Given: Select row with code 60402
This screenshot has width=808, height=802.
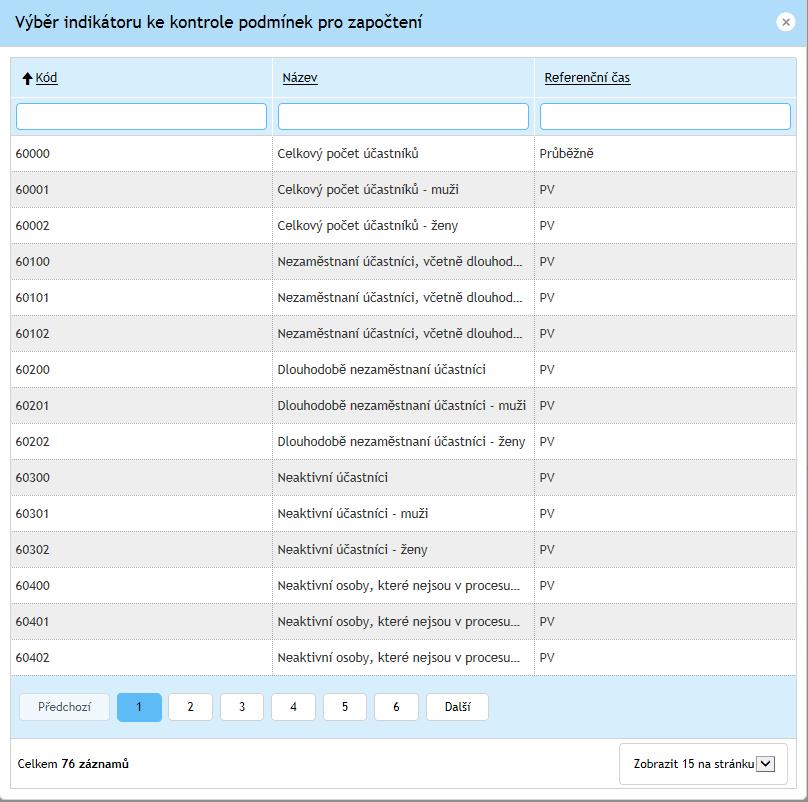Looking at the screenshot, I should click(403, 658).
